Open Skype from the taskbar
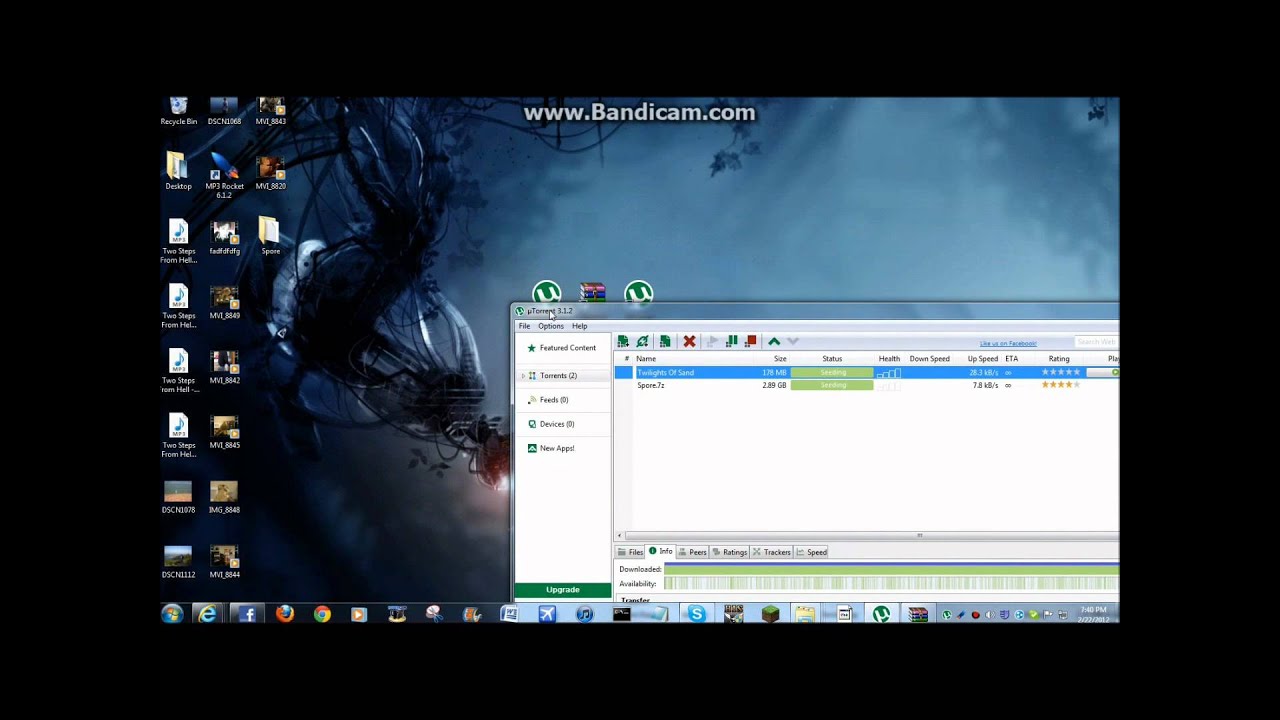 [x=697, y=614]
